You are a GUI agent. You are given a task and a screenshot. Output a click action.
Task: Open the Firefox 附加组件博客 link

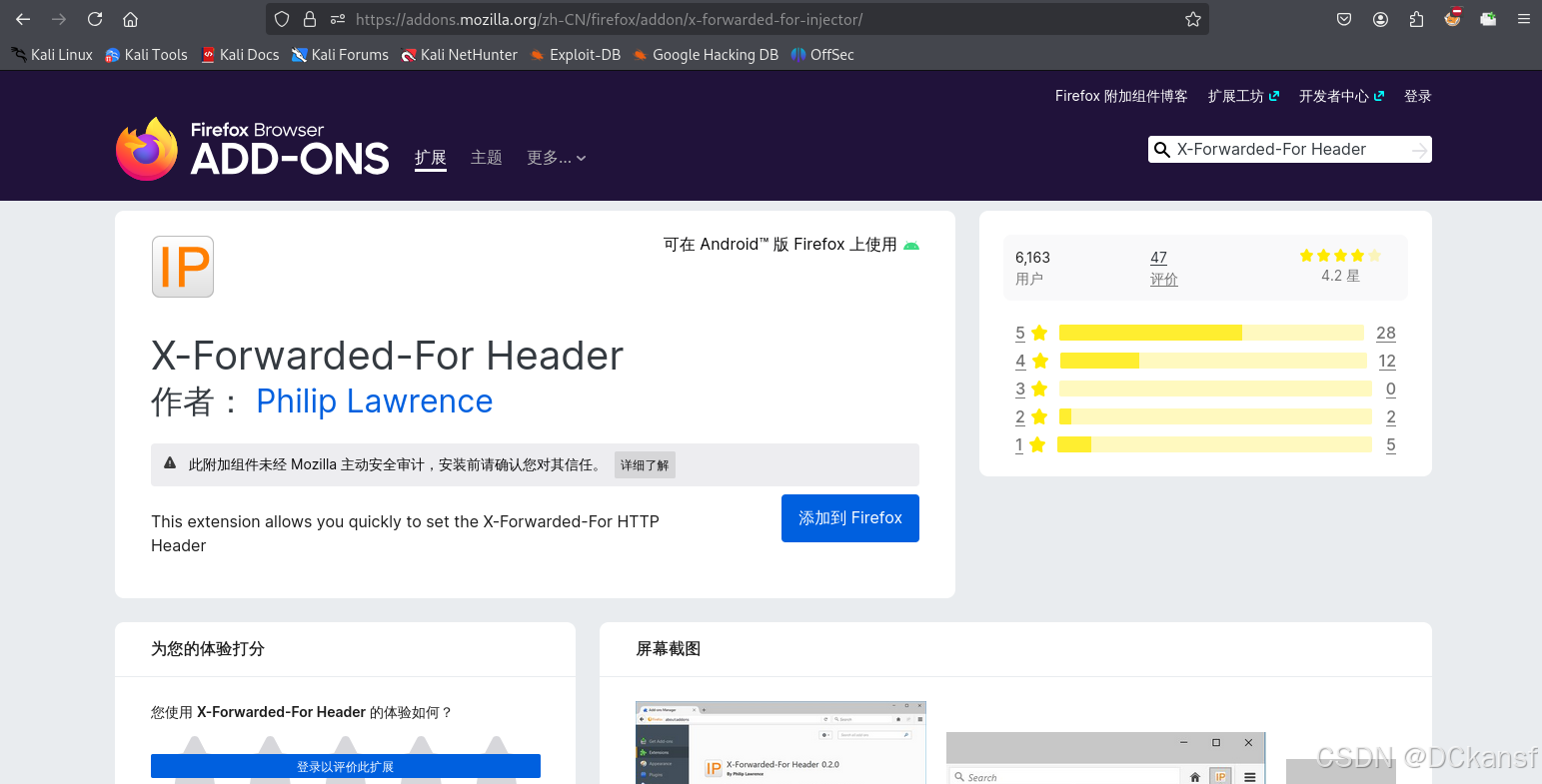coord(1121,96)
